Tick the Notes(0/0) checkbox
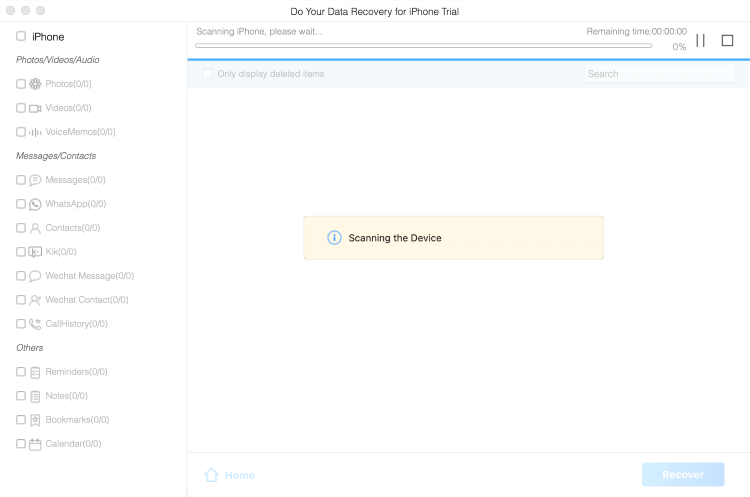The height and width of the screenshot is (497, 750). [x=21, y=396]
